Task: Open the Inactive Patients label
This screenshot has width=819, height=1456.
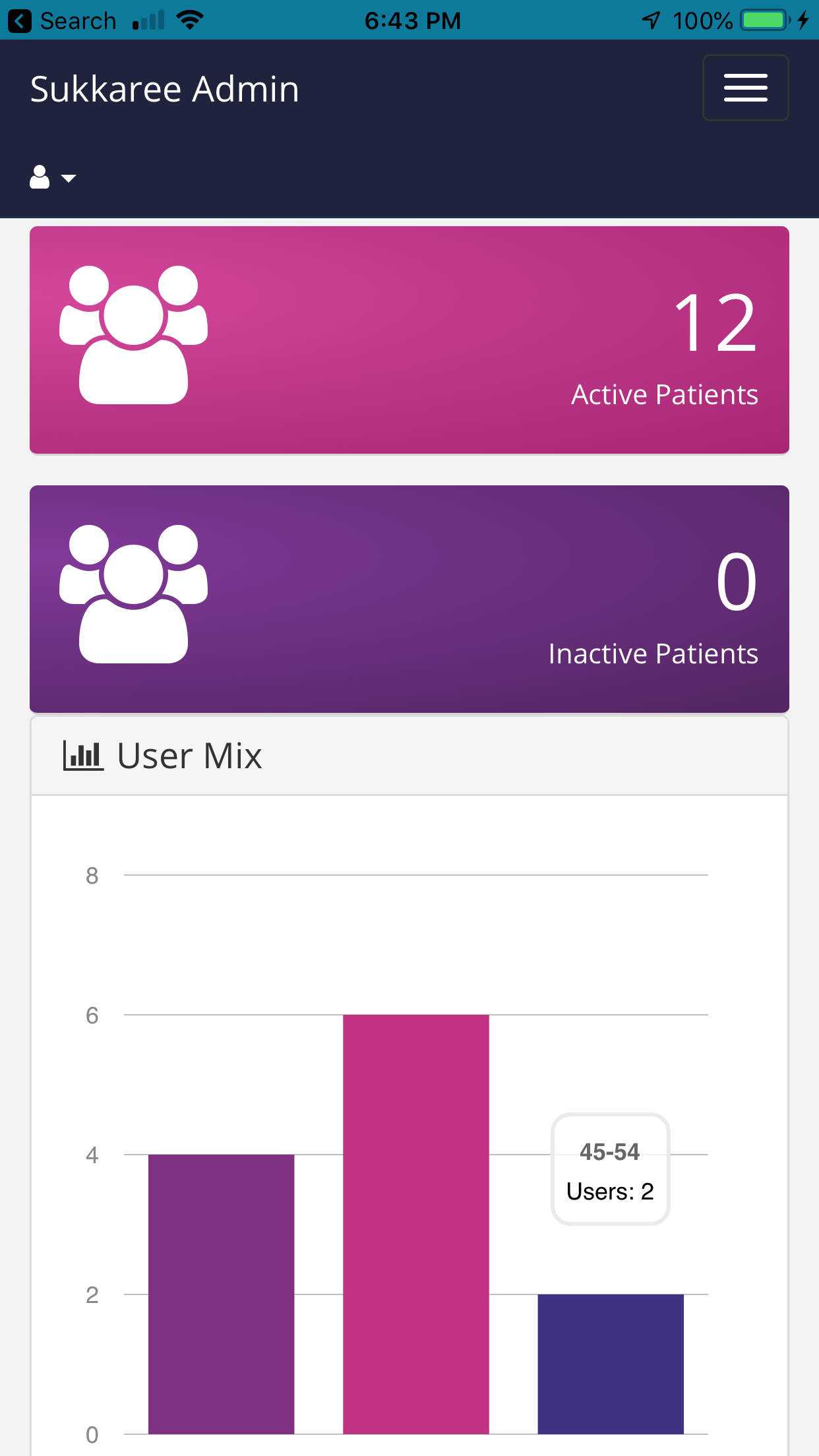Action: [x=653, y=654]
